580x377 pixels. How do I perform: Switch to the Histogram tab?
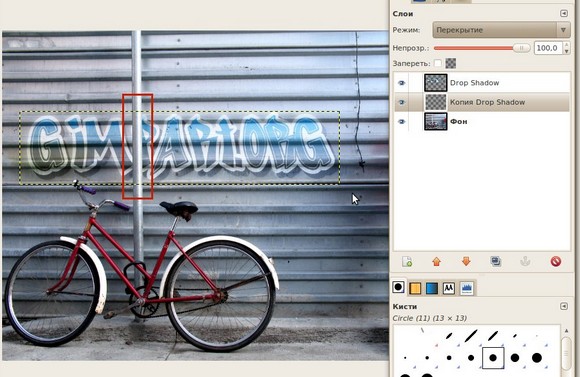[467, 288]
